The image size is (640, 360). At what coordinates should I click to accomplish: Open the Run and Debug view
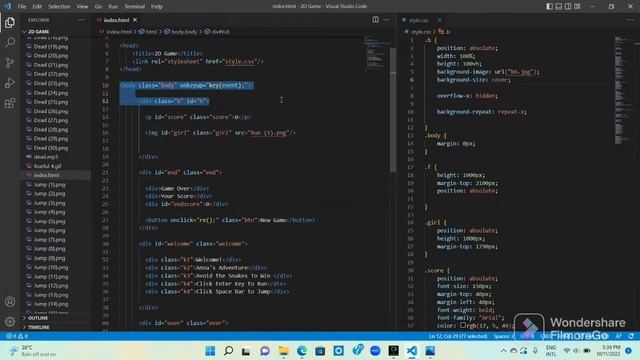click(10, 83)
